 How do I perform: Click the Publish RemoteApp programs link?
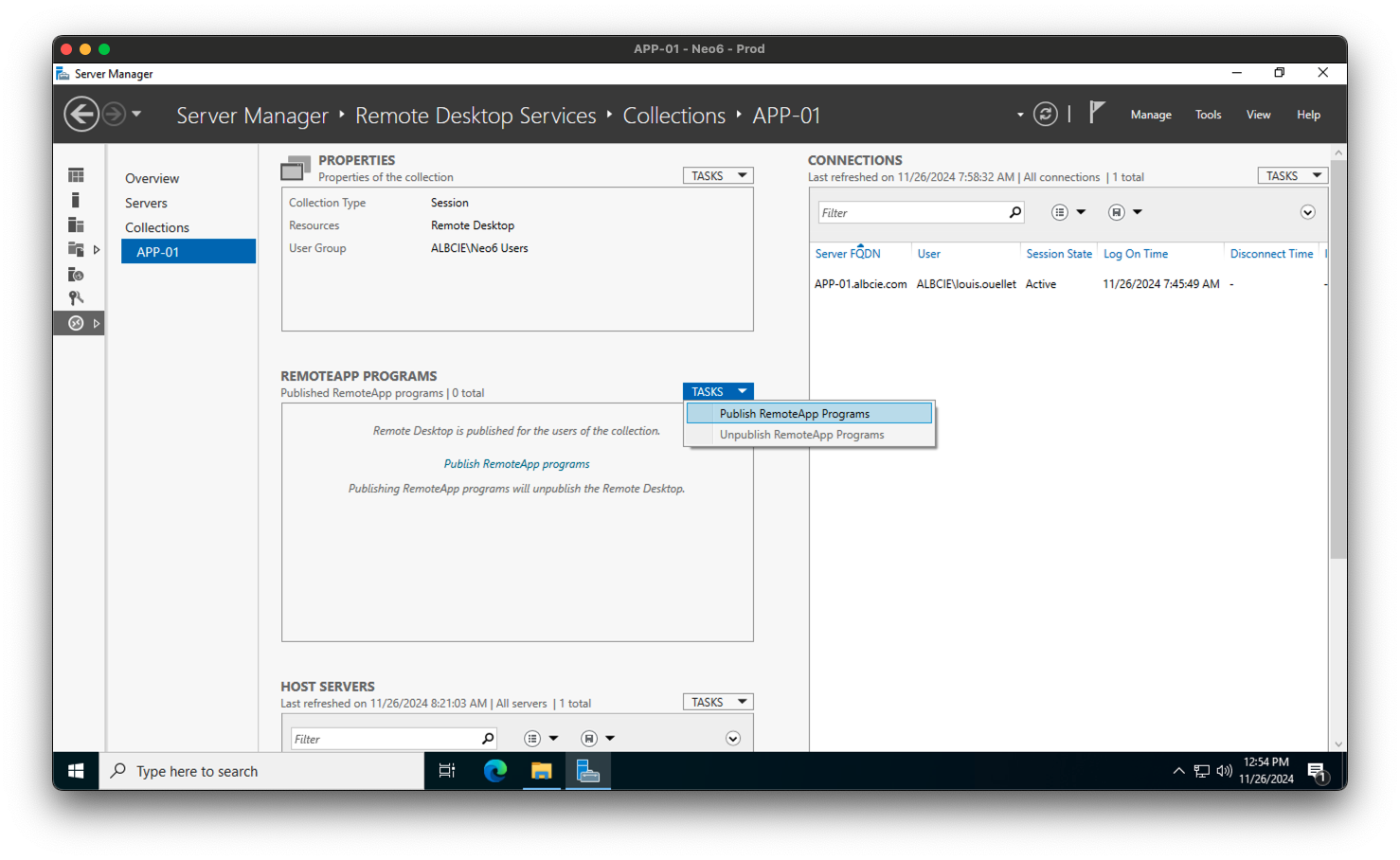click(x=516, y=463)
